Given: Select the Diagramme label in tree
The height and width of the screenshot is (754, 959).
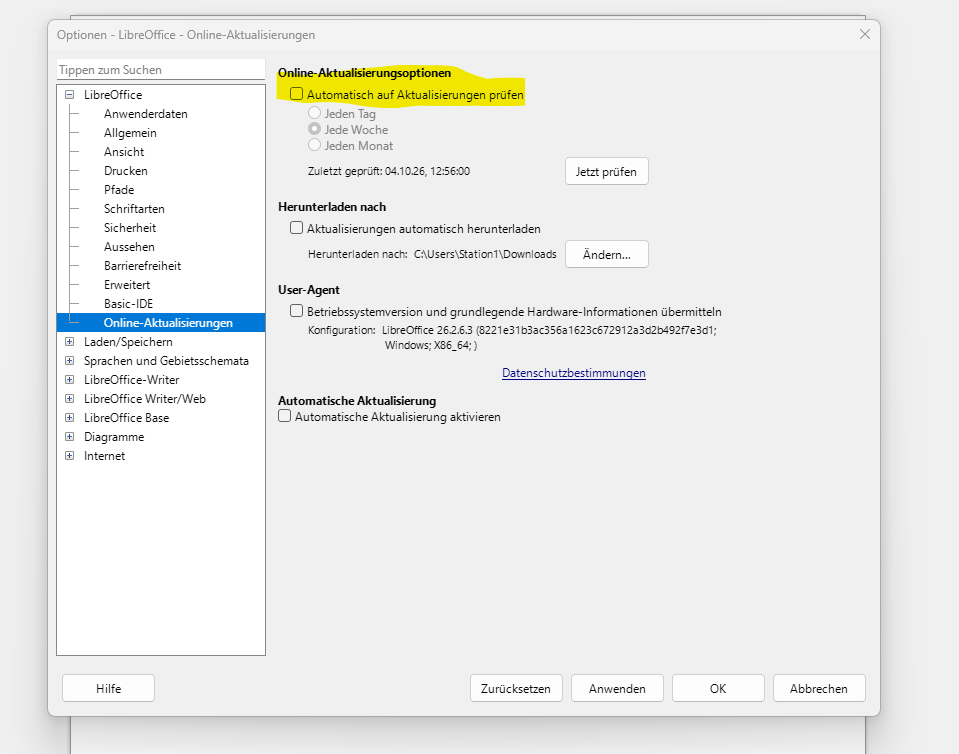Looking at the screenshot, I should [x=114, y=437].
